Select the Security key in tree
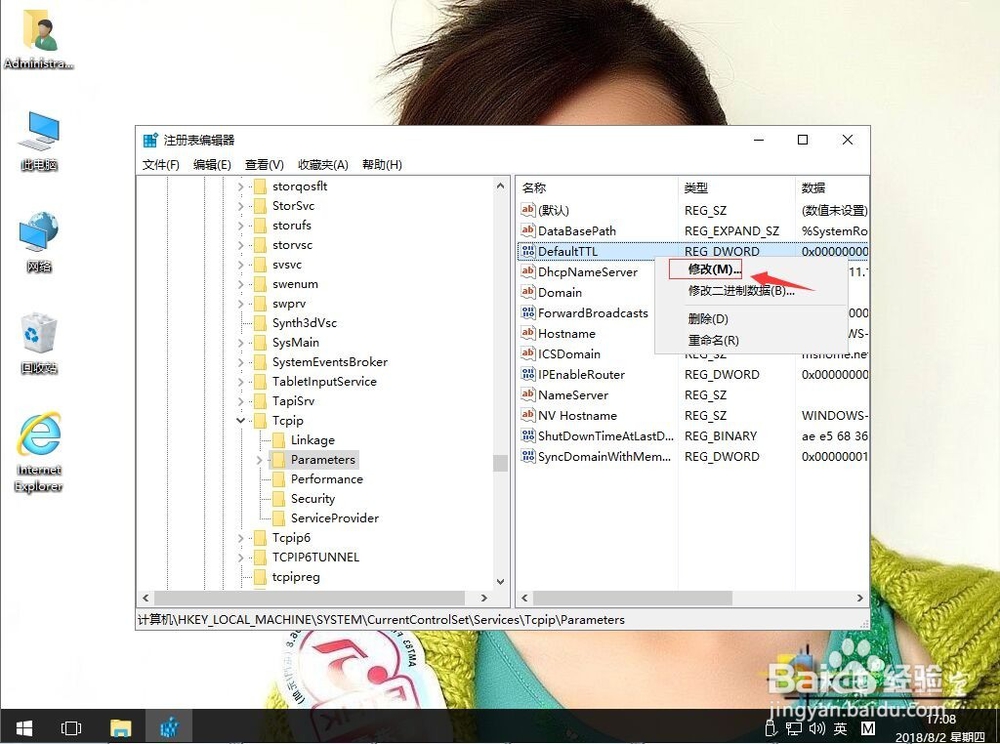Viewport: 1000px width, 744px height. pos(312,499)
